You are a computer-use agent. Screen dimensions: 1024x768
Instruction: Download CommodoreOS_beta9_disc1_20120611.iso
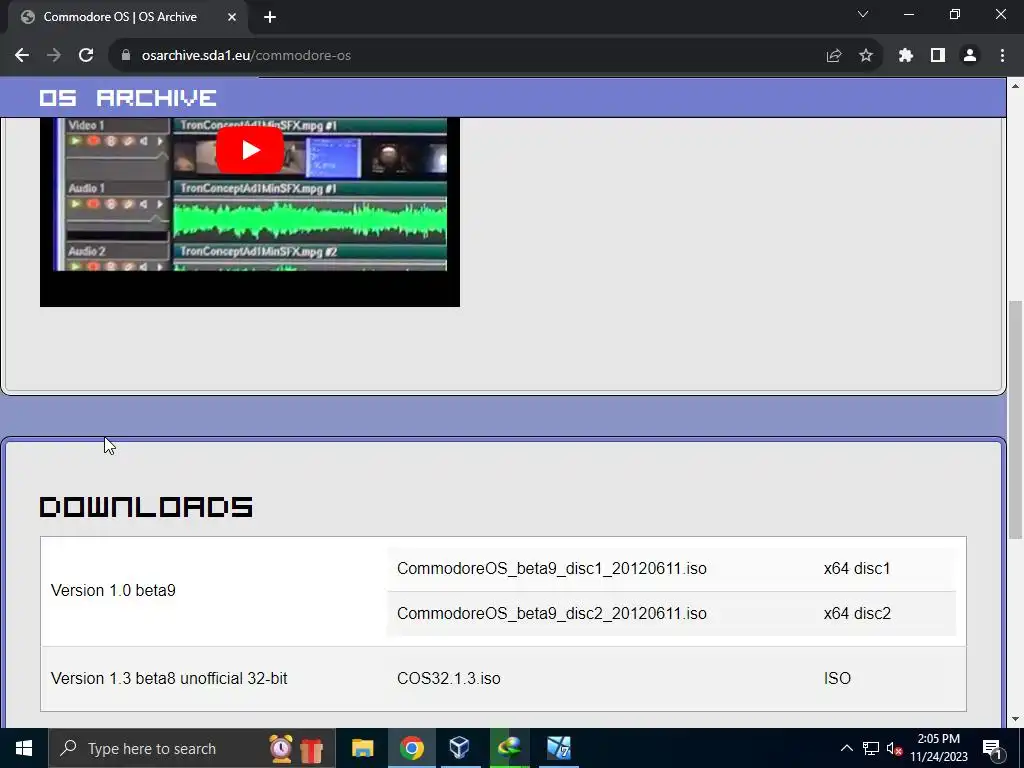tap(551, 568)
